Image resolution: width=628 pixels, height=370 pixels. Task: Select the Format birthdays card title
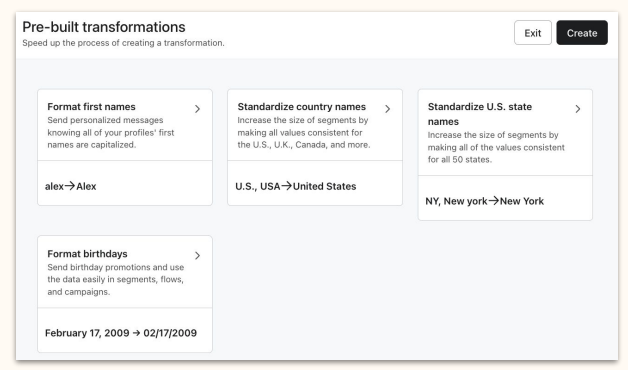pos(87,254)
